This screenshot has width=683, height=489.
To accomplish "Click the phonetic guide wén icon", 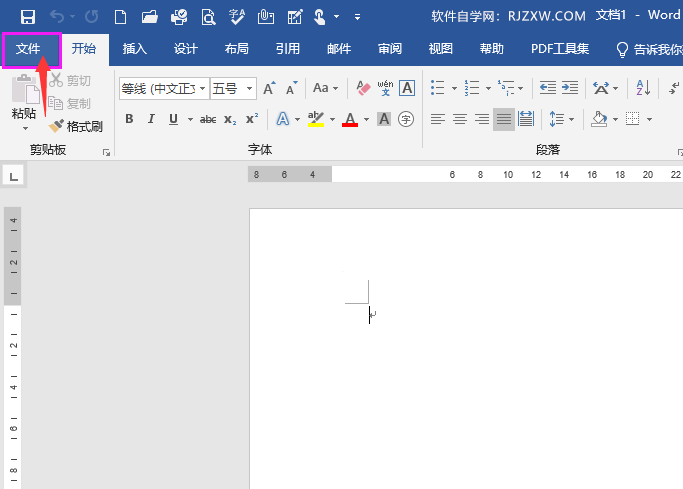I will (x=385, y=88).
